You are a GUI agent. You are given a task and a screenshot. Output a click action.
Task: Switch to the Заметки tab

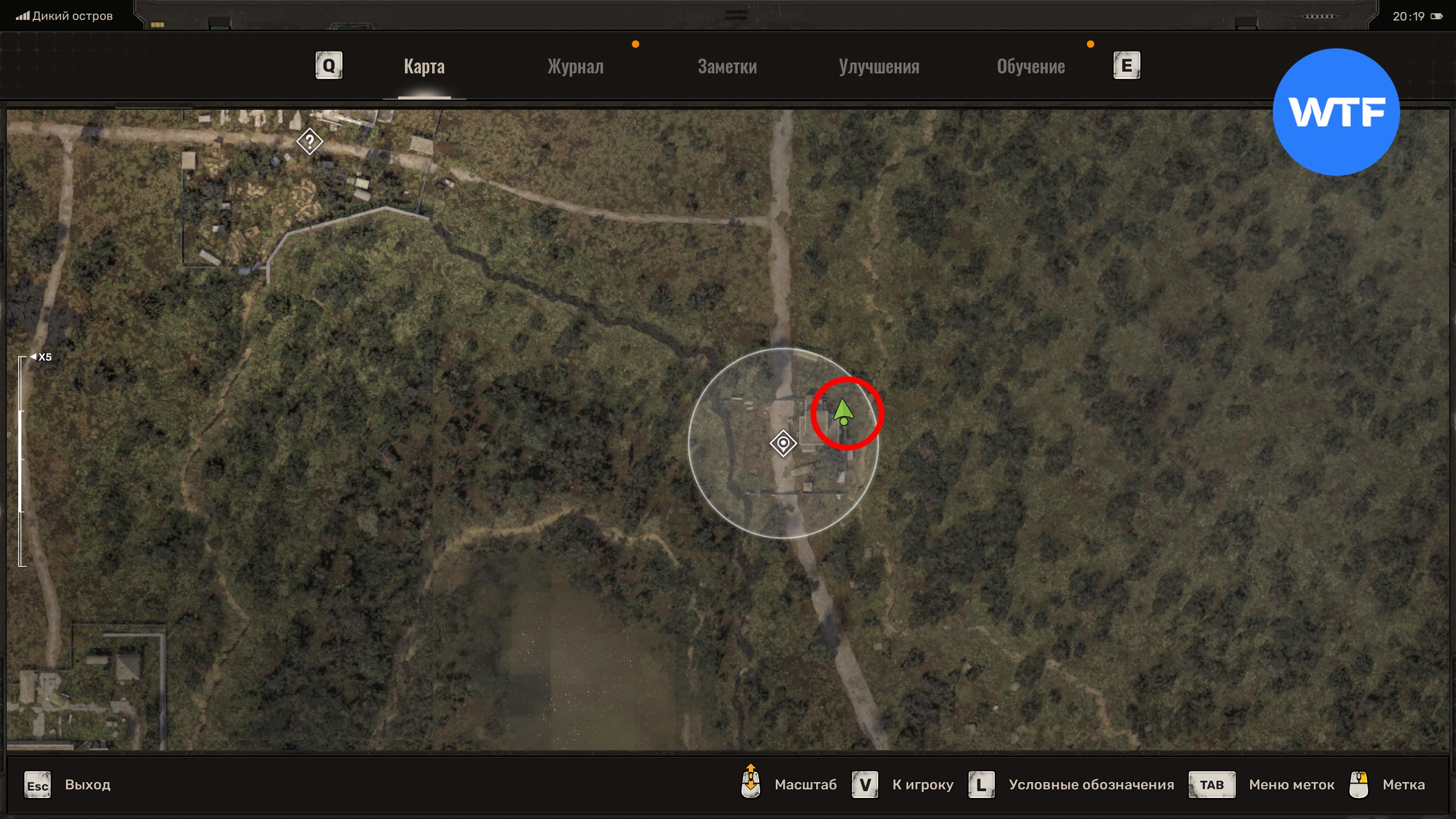pyautogui.click(x=727, y=67)
